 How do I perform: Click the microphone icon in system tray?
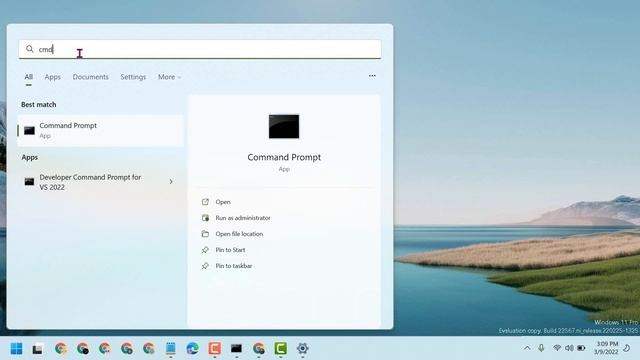pyautogui.click(x=541, y=348)
